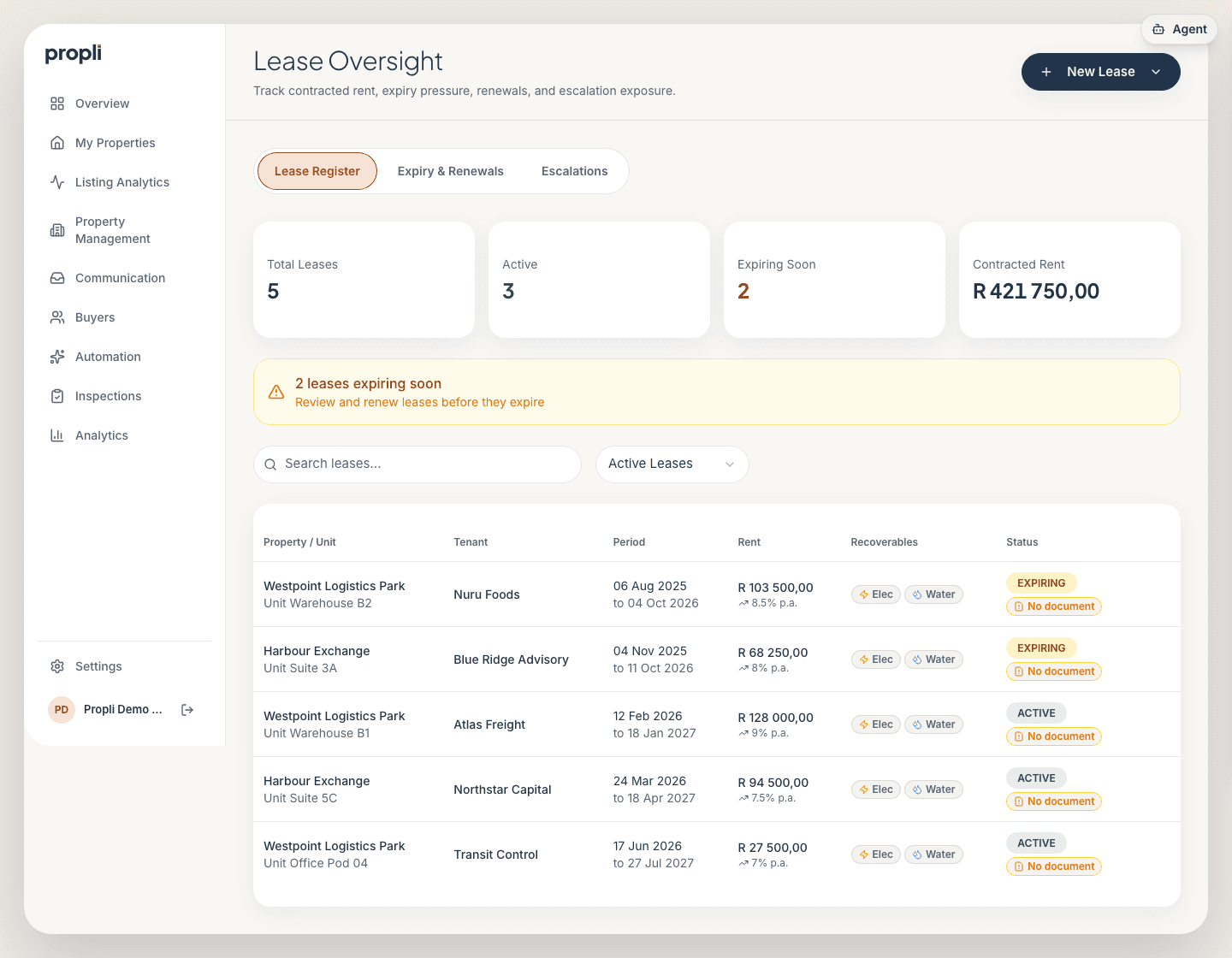Open Inspections in the sidebar
1232x958 pixels.
coord(108,396)
